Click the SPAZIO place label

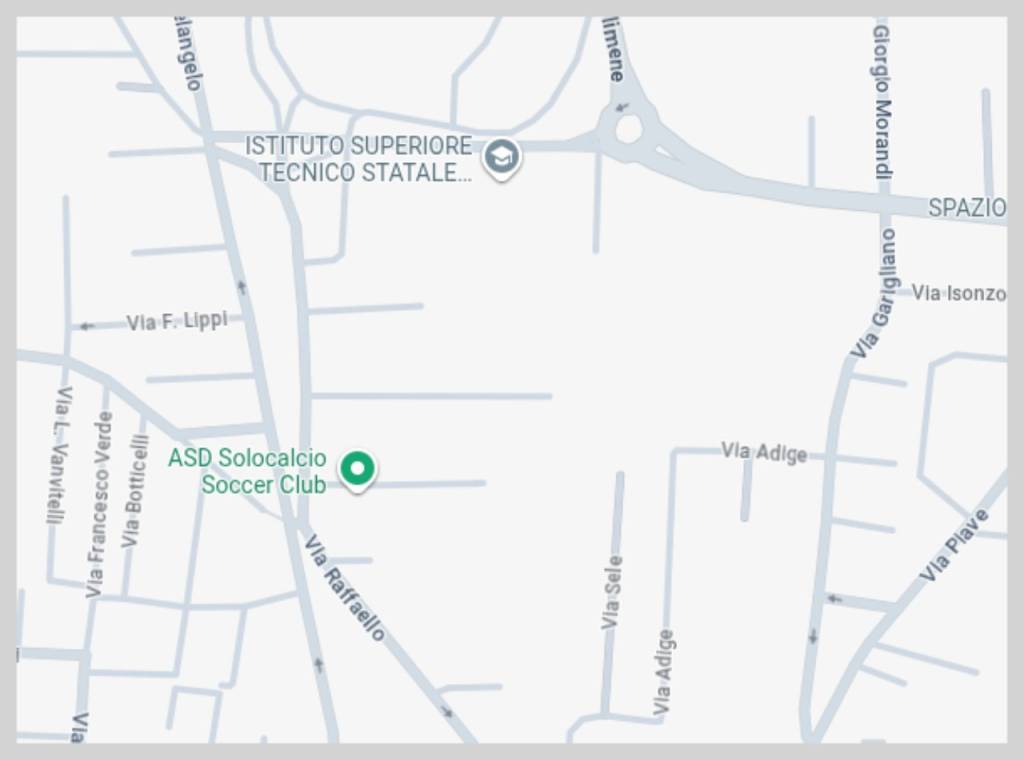click(967, 208)
